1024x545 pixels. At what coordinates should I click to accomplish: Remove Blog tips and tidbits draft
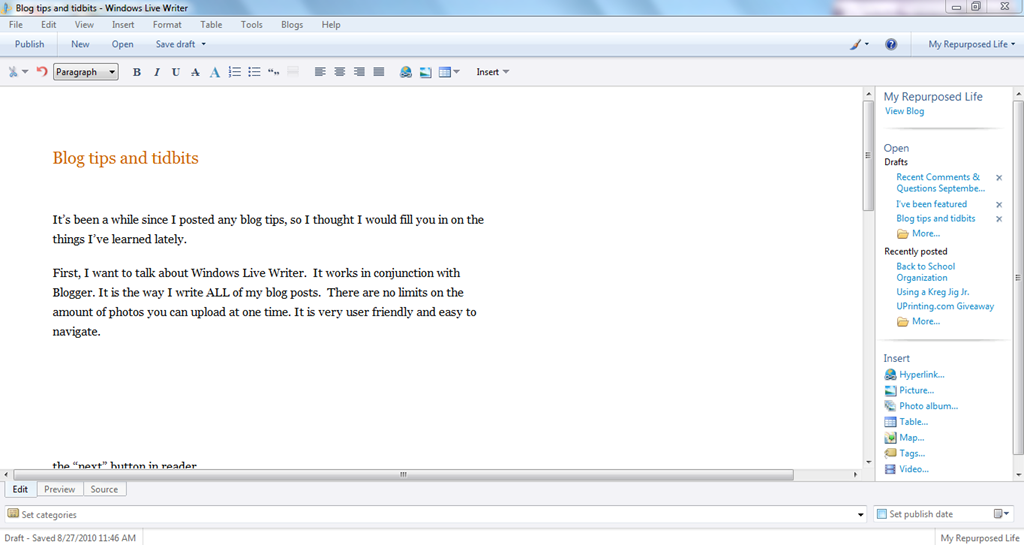(x=999, y=219)
